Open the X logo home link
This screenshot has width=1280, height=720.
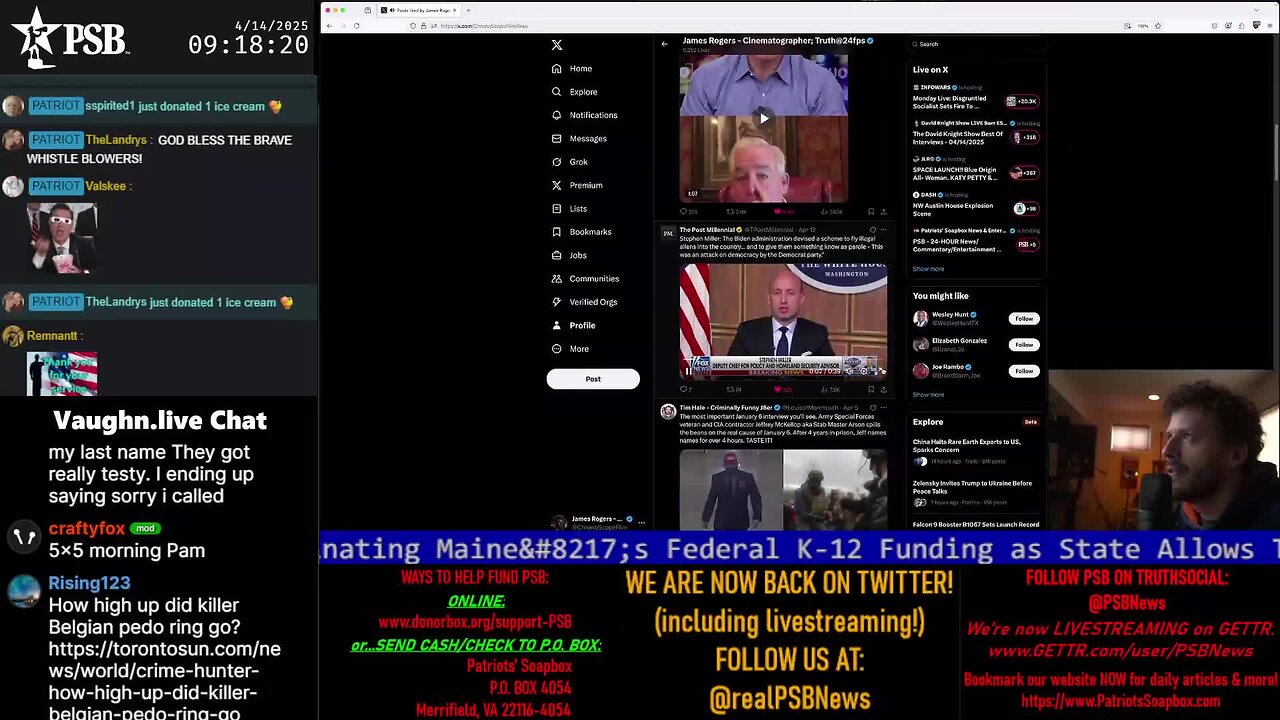point(557,45)
